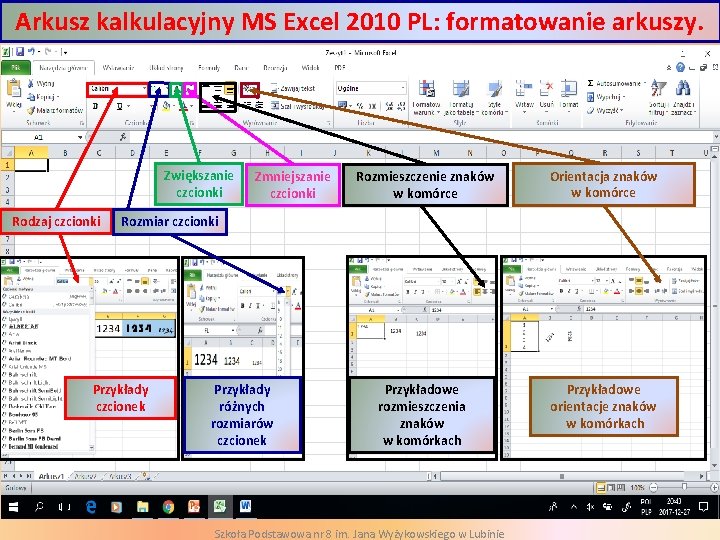Image resolution: width=720 pixels, height=540 pixels.
Task: Switch to the Widok ribbon tab
Action: click(310, 68)
